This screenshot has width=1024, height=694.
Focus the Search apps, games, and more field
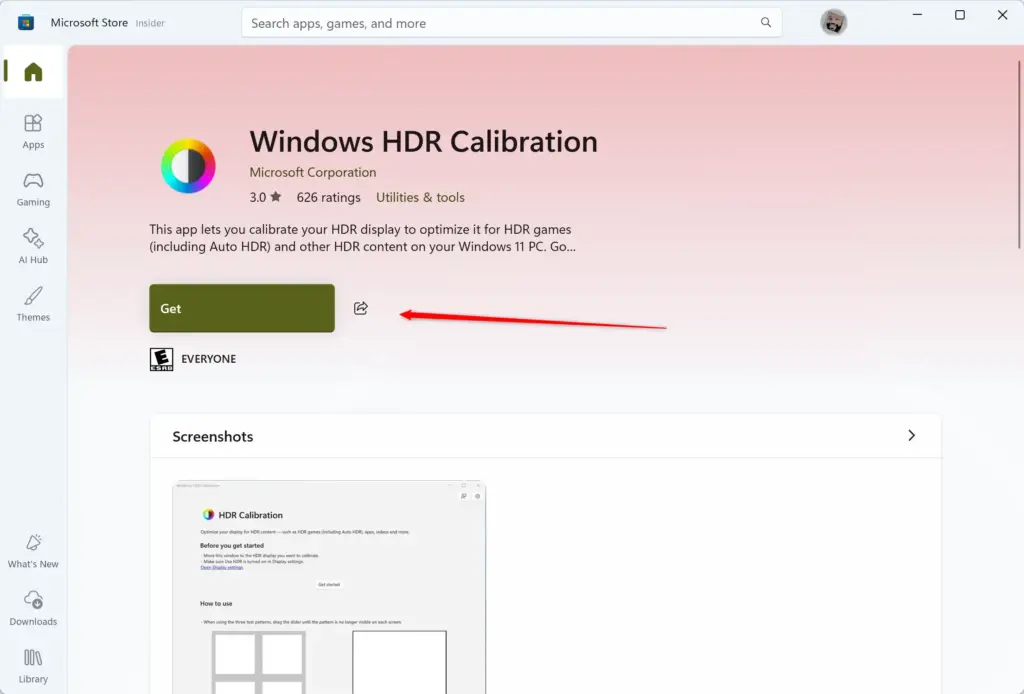pos(511,23)
